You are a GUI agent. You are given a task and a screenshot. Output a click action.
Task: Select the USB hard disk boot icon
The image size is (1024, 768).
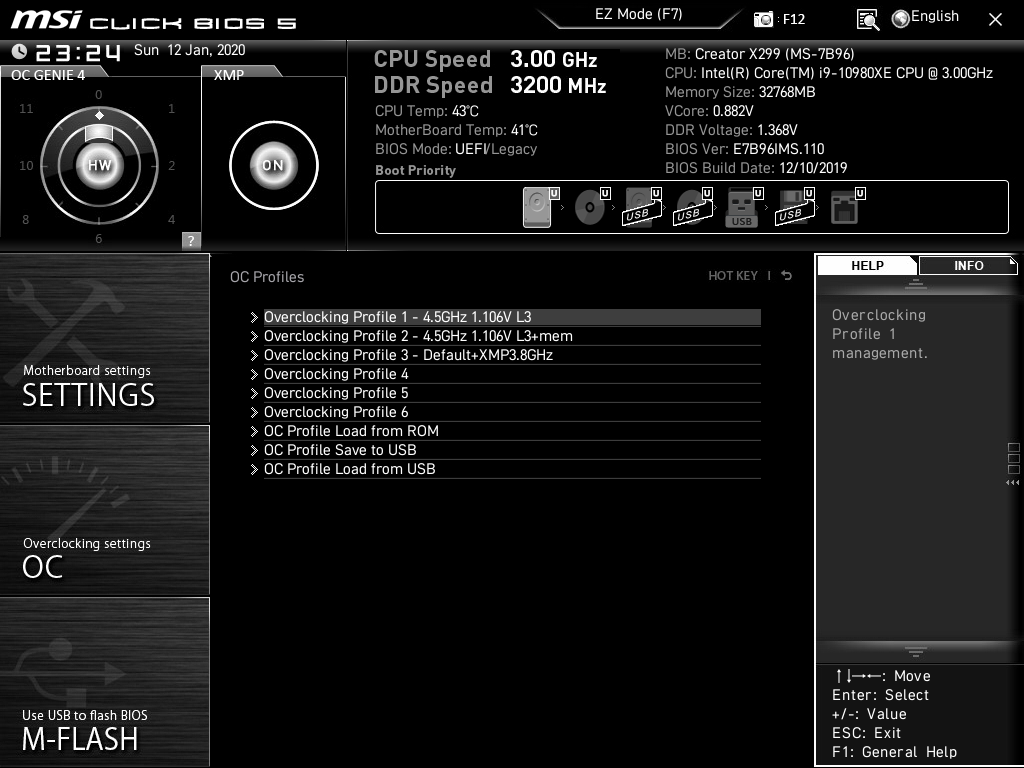641,208
